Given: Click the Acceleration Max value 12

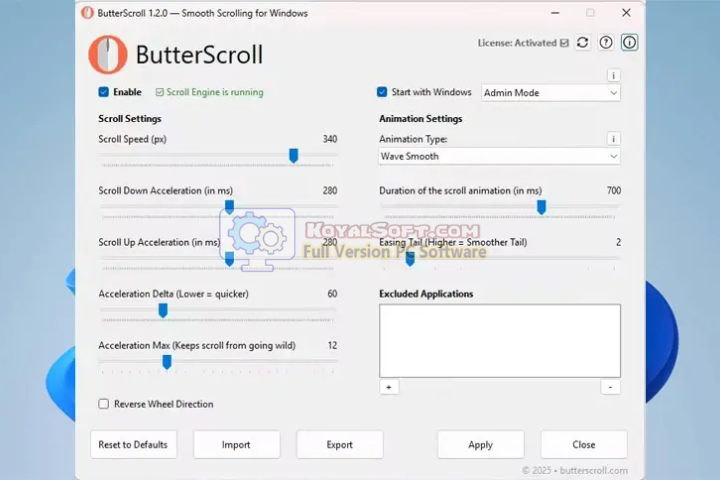Looking at the screenshot, I should pyautogui.click(x=332, y=345).
